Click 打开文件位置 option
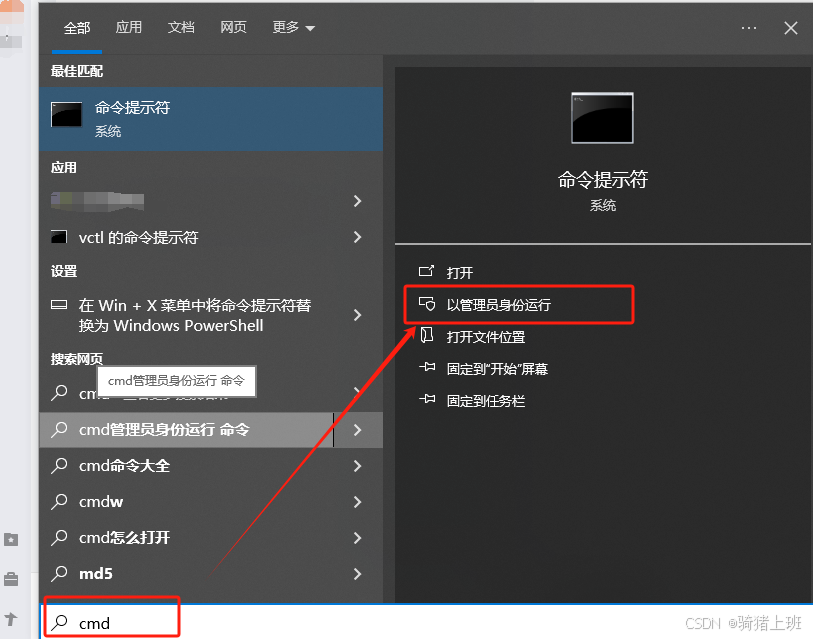 486,337
